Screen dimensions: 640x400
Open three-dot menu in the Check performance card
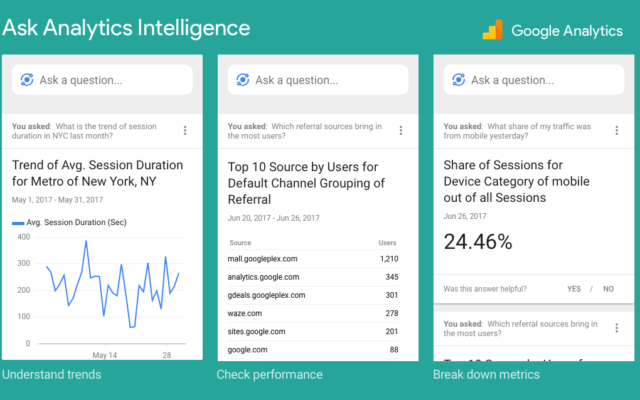[401, 131]
